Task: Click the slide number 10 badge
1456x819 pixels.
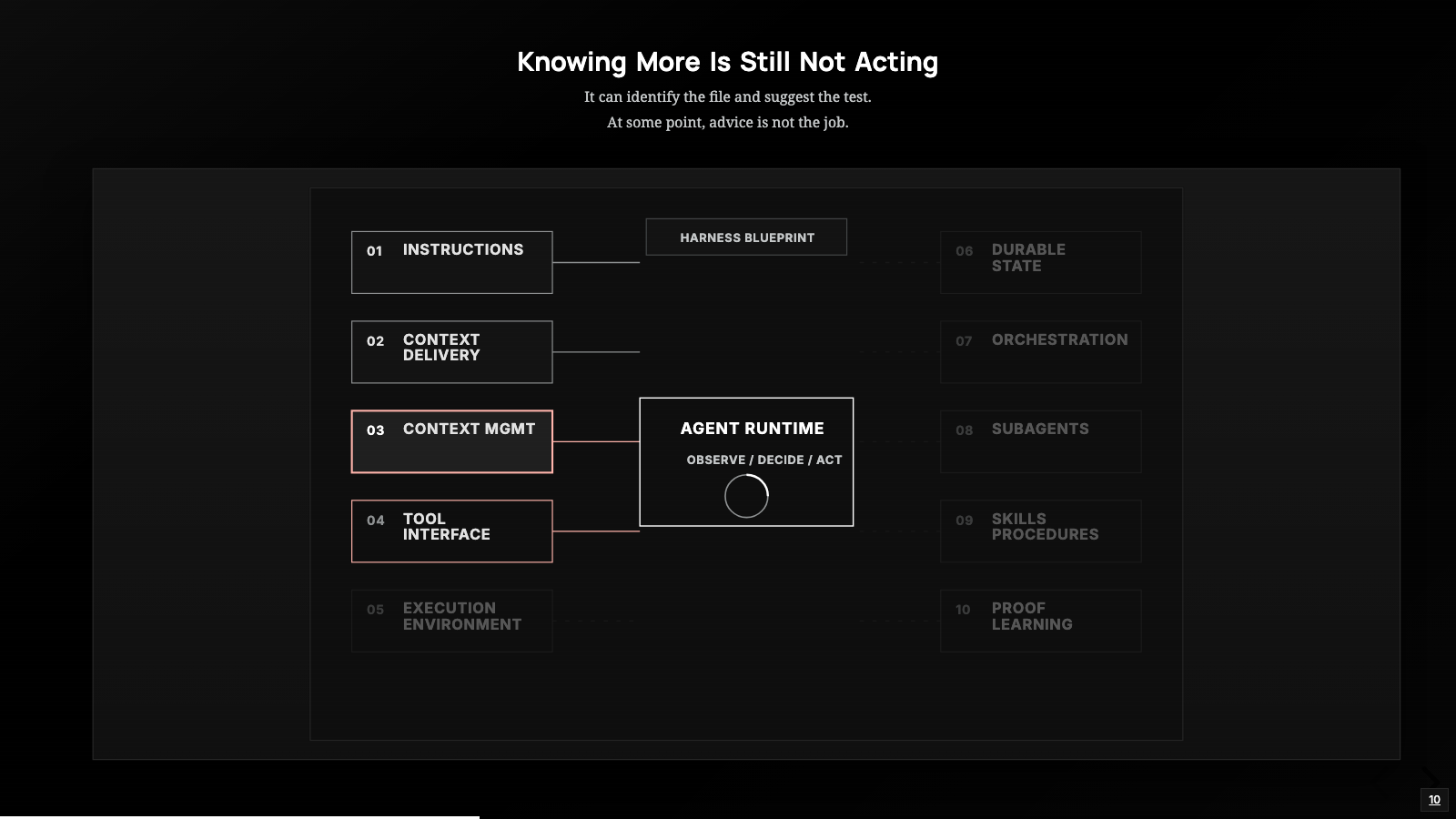Action: tap(1434, 800)
